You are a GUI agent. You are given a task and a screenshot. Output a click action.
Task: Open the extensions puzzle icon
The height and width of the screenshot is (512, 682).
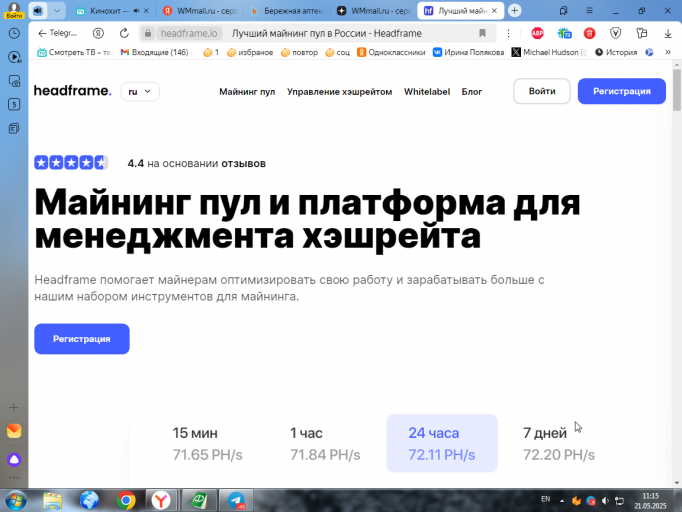coord(642,33)
